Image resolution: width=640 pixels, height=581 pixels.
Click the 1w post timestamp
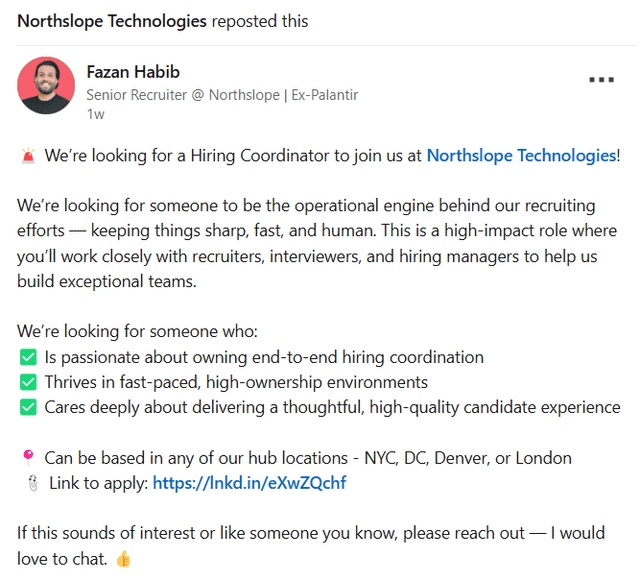click(x=96, y=114)
